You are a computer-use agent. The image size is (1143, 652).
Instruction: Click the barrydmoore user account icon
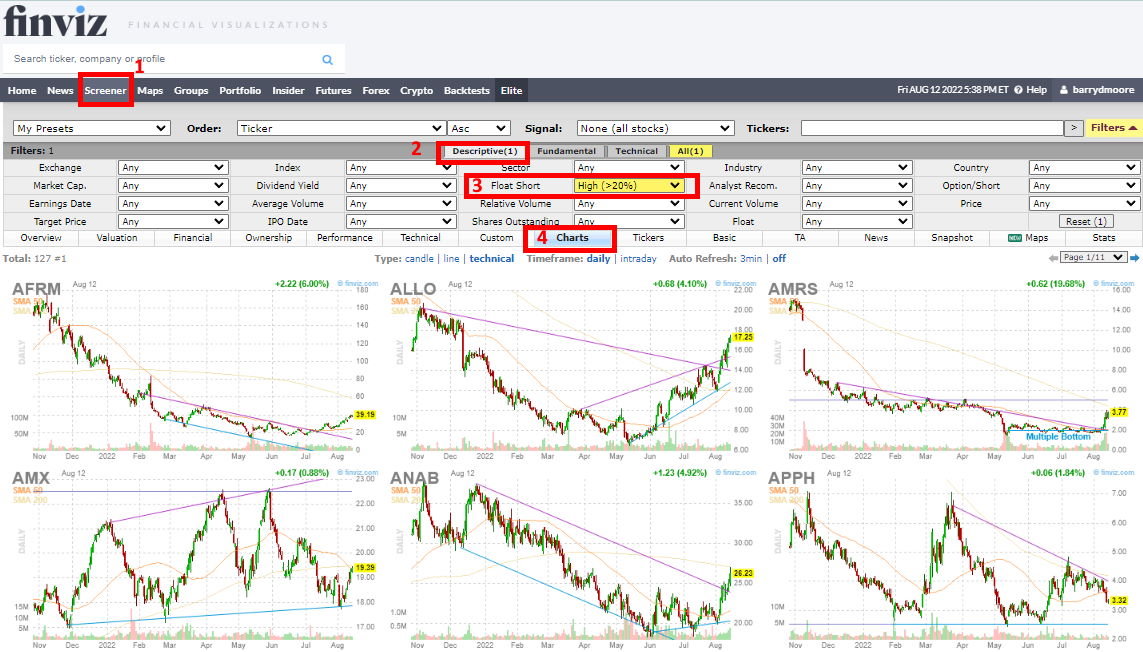pos(1063,90)
